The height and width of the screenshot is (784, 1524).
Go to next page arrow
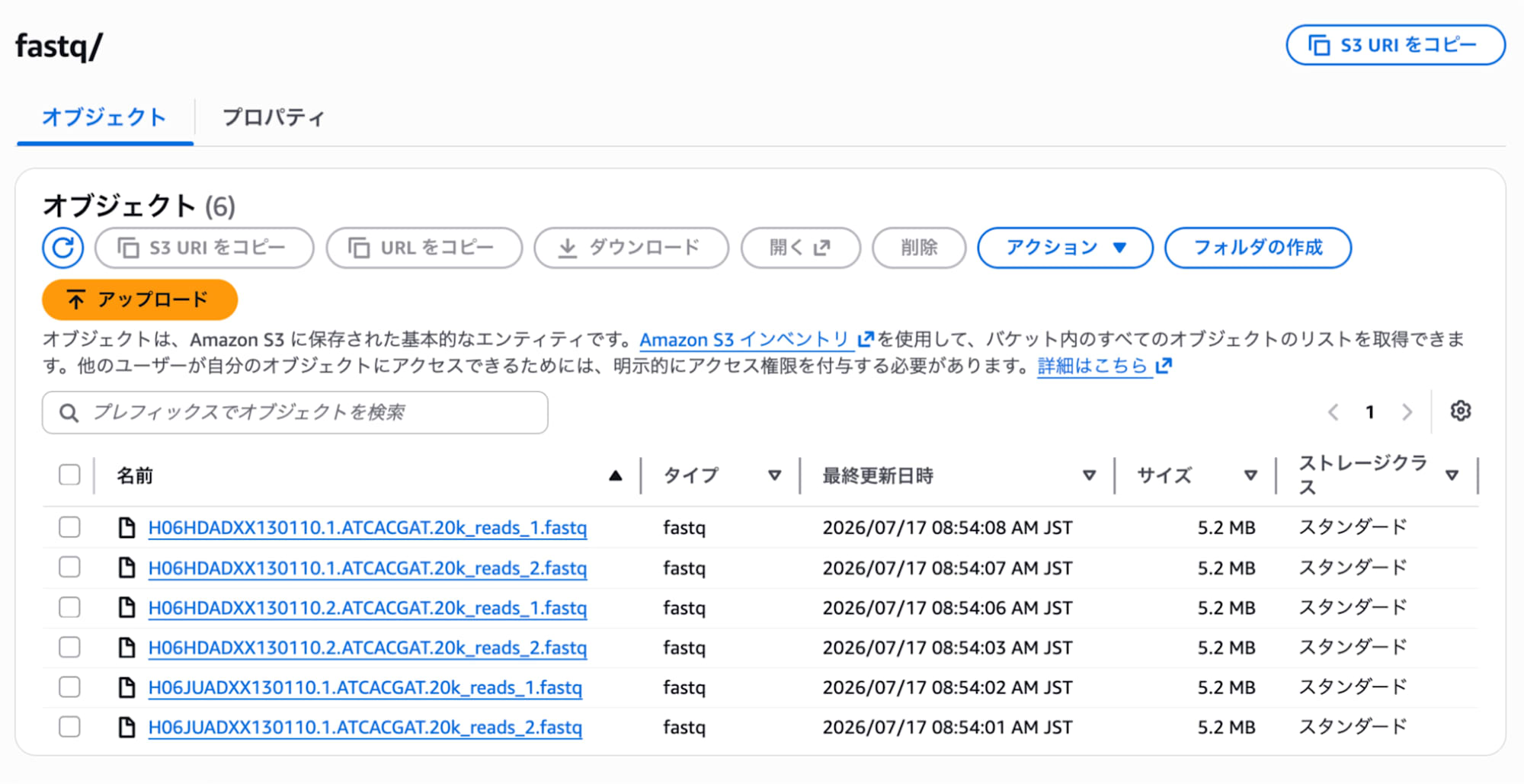1407,412
